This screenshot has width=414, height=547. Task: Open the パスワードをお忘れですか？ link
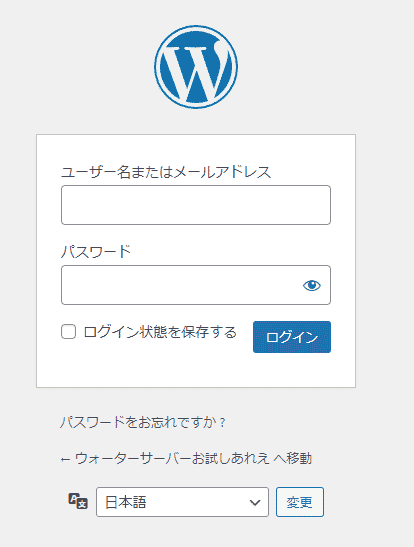pyautogui.click(x=143, y=422)
